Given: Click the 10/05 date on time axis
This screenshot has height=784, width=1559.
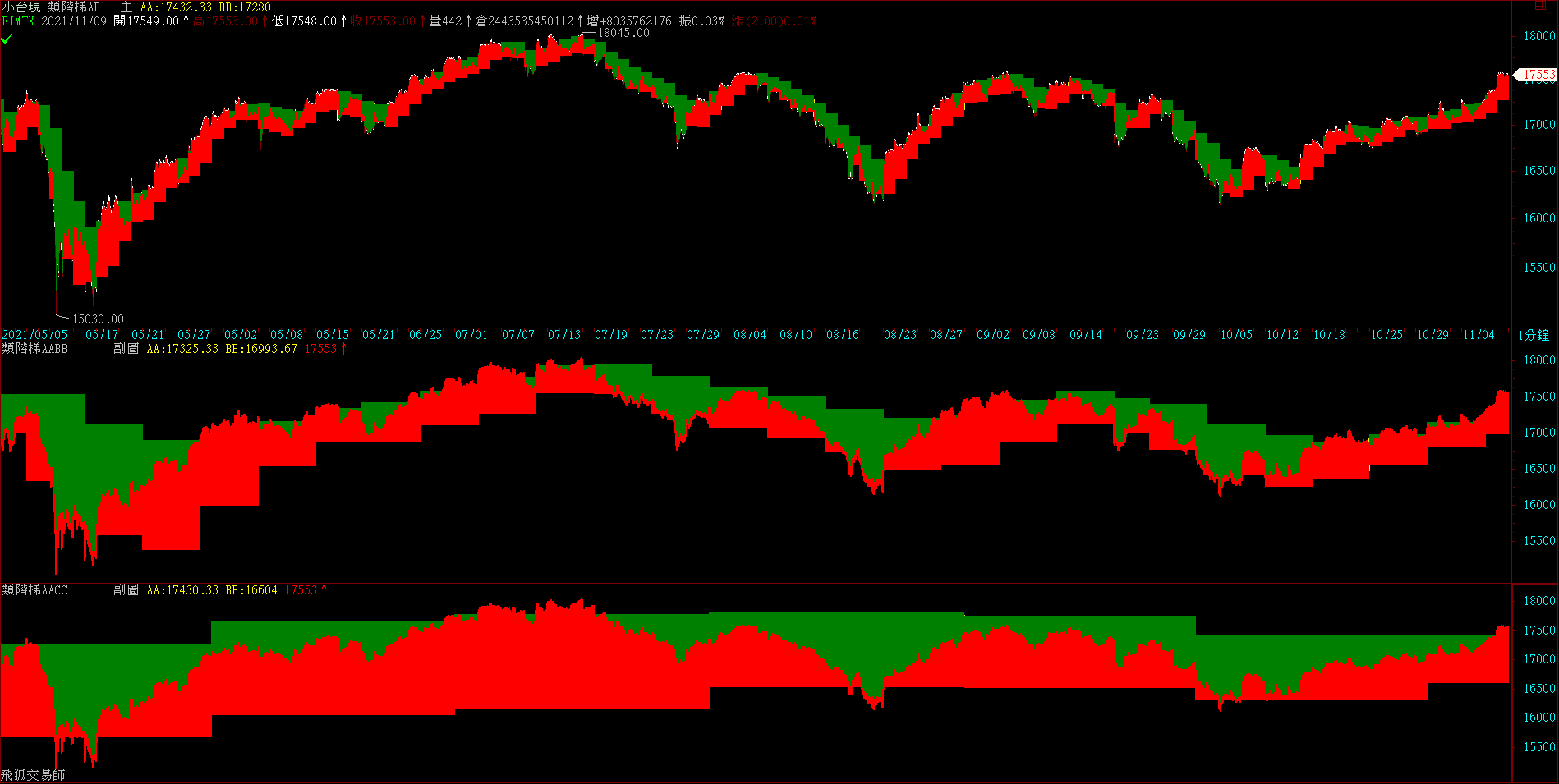Looking at the screenshot, I should tap(1236, 335).
